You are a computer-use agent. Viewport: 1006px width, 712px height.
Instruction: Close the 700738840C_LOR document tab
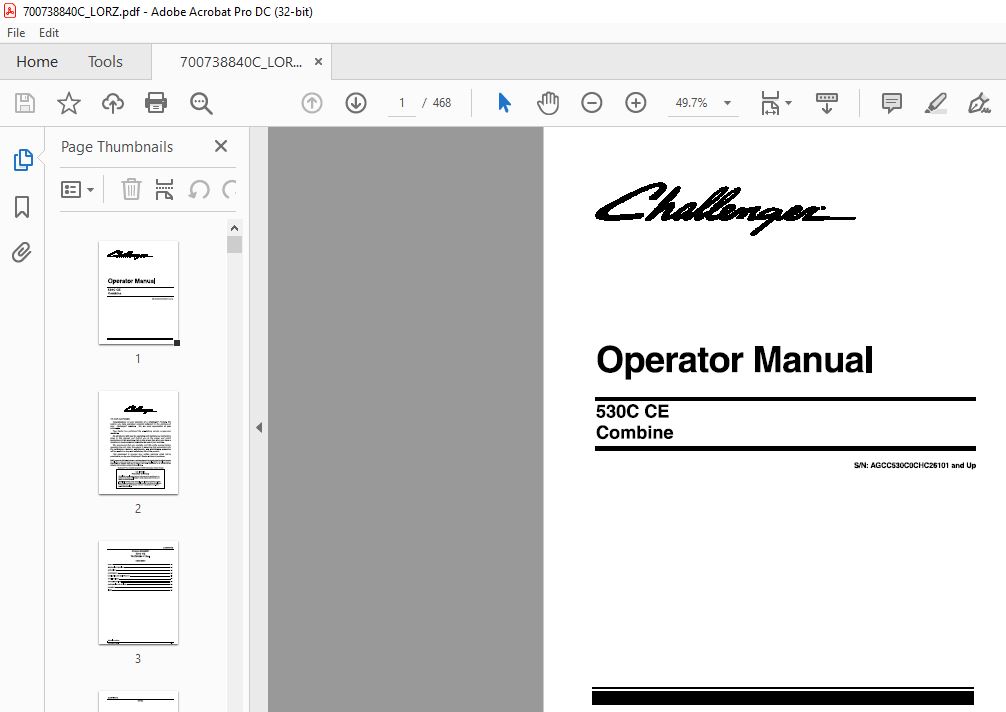pos(318,62)
